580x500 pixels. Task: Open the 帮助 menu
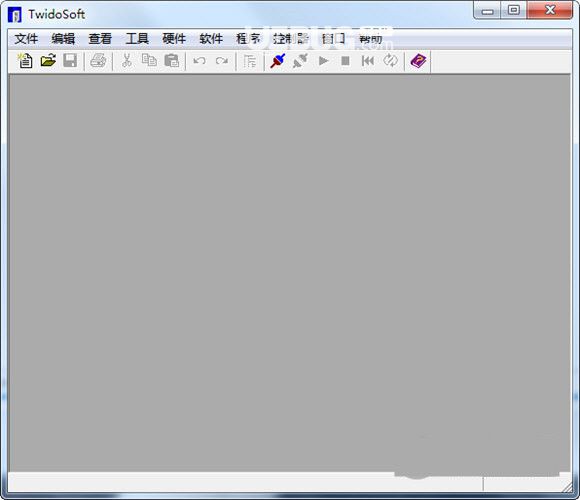pyautogui.click(x=371, y=38)
